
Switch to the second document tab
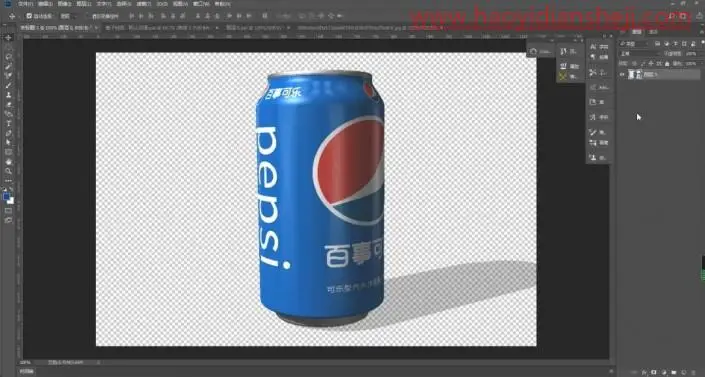click(157, 27)
